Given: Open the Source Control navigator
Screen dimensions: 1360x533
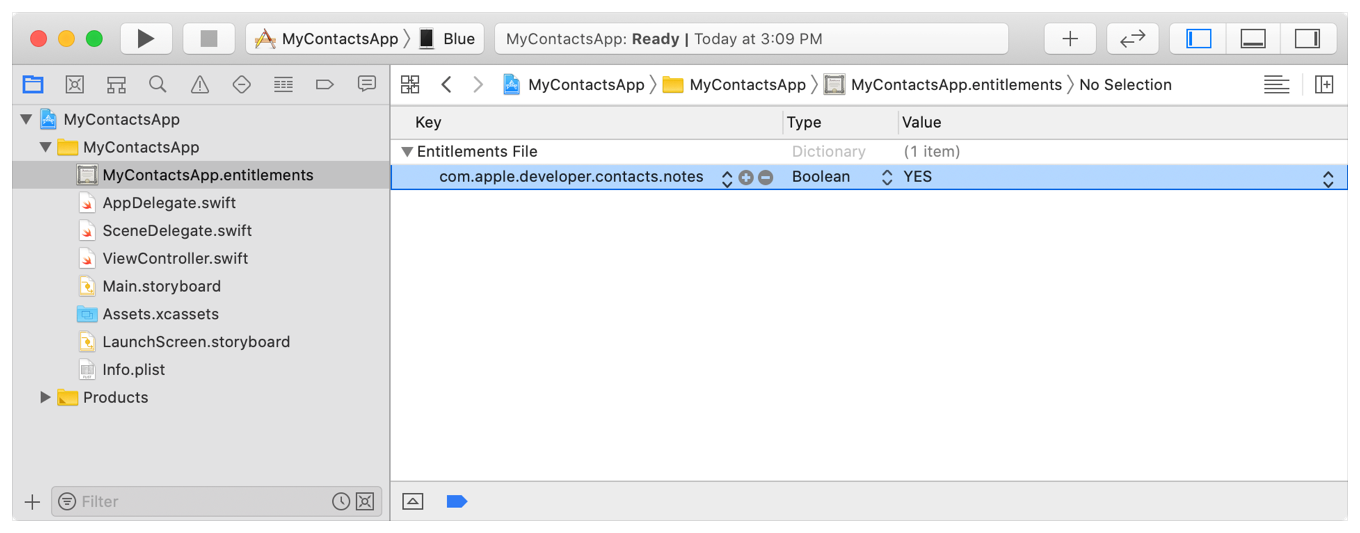Looking at the screenshot, I should pos(75,85).
